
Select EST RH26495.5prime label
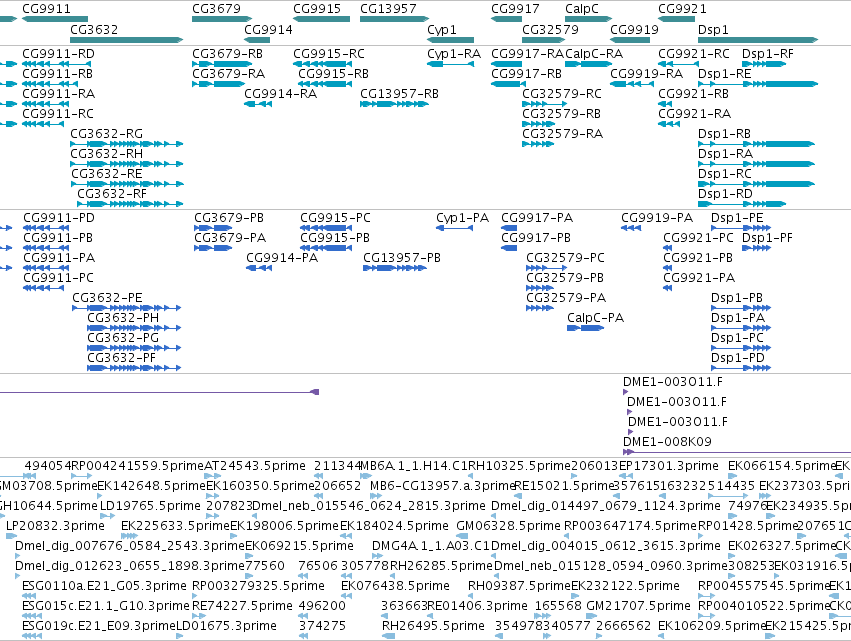point(433,625)
